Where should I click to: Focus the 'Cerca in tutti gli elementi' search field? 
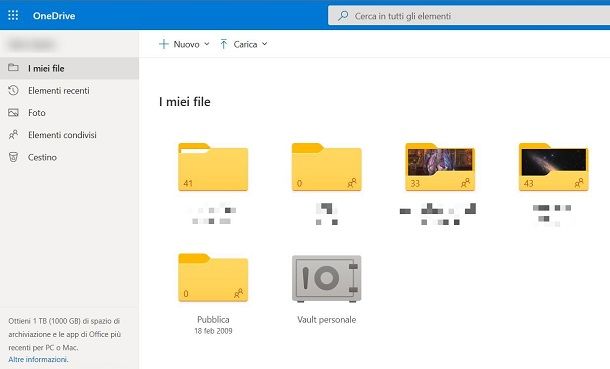[469, 16]
